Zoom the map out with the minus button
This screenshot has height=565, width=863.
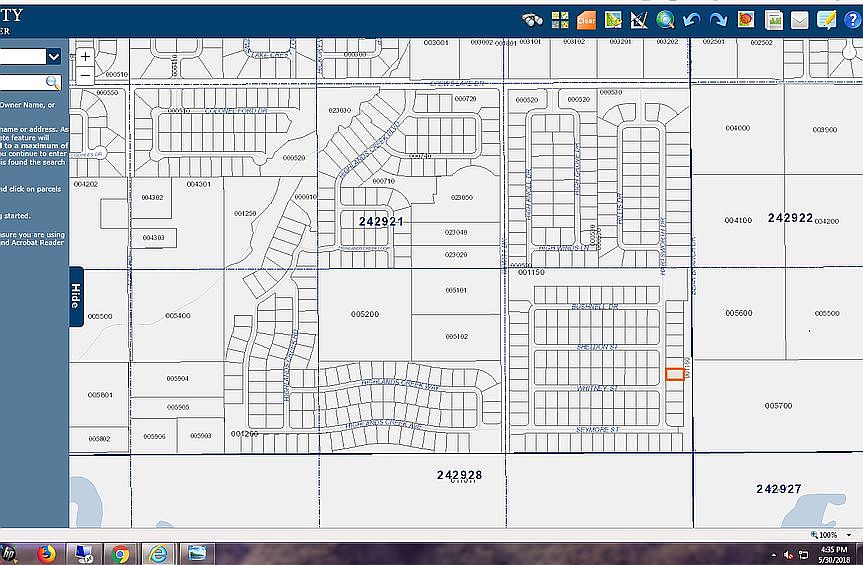tap(85, 75)
